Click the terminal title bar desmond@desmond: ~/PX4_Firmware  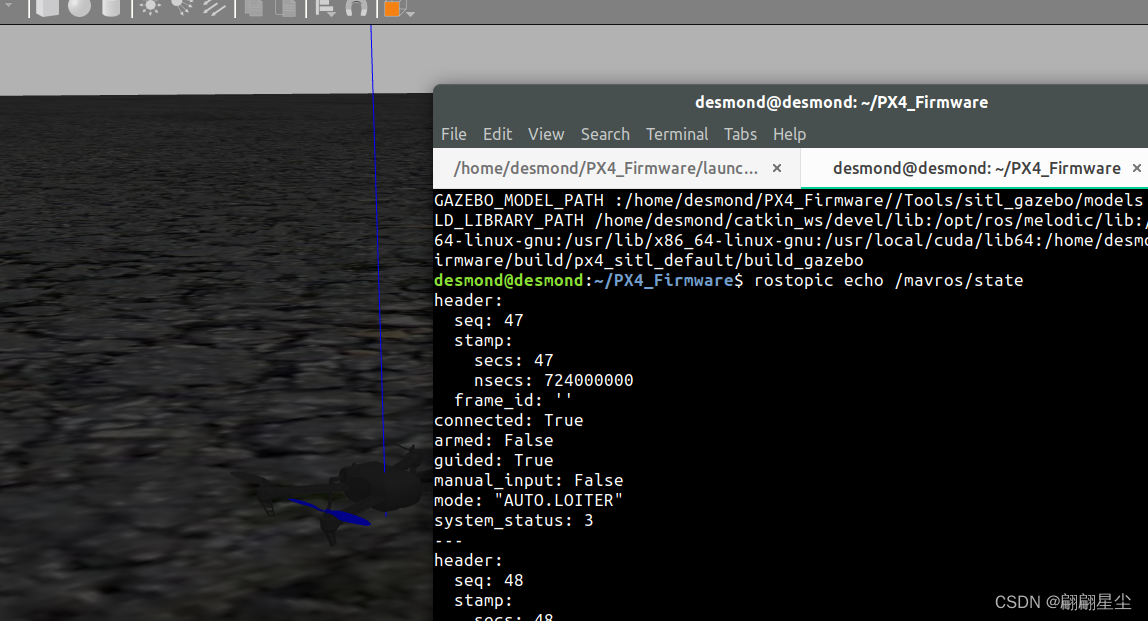pyautogui.click(x=841, y=103)
